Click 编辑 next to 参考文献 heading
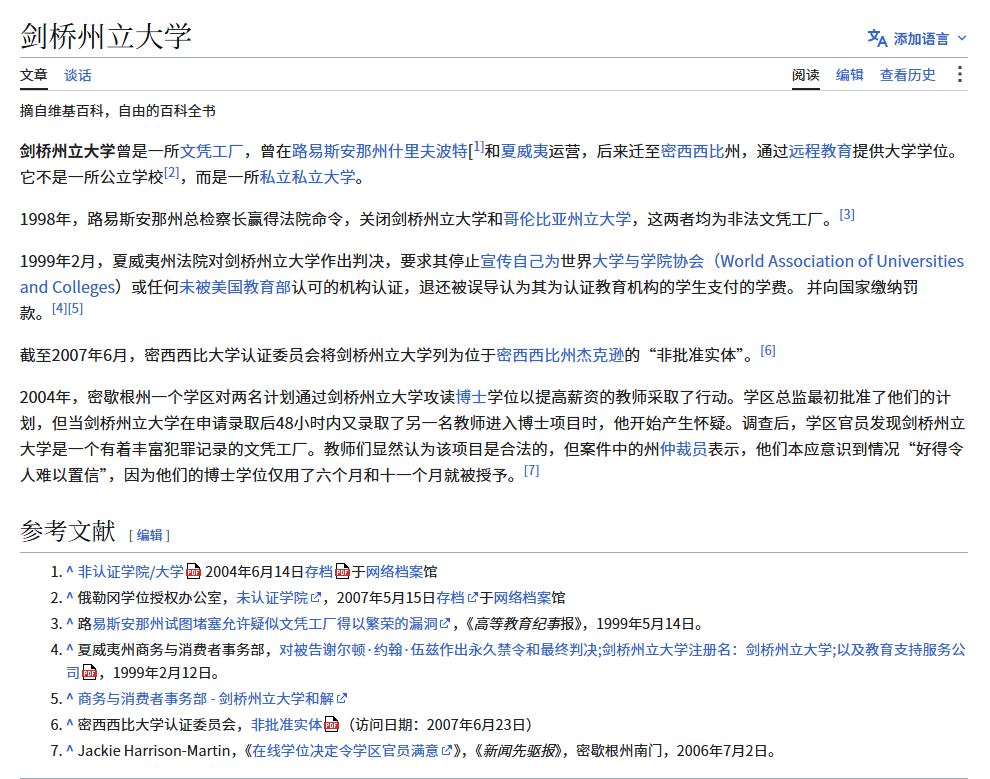Viewport: 990px width, 779px height. click(150, 535)
